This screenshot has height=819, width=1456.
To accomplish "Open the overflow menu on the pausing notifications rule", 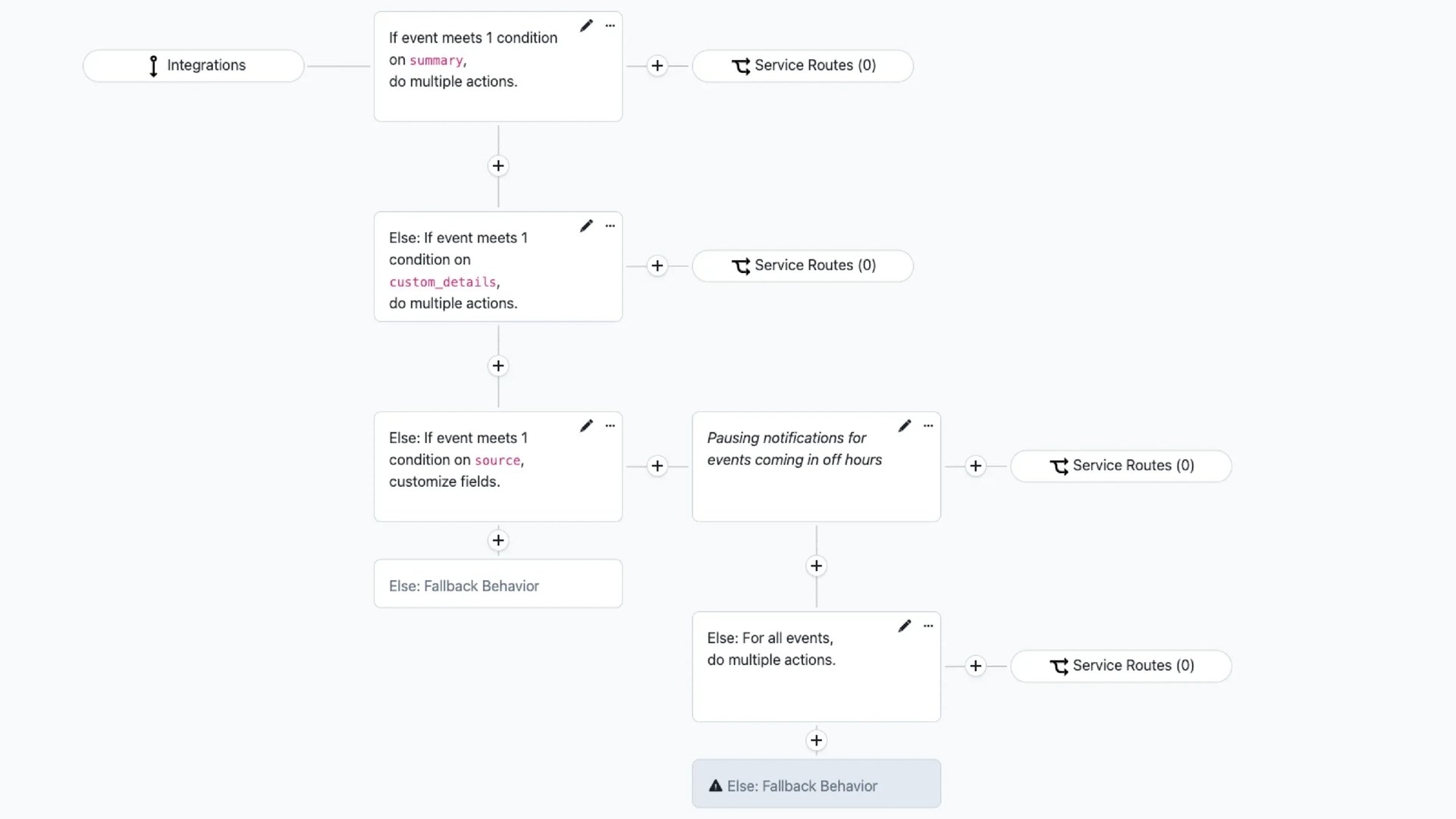I will pos(928,425).
